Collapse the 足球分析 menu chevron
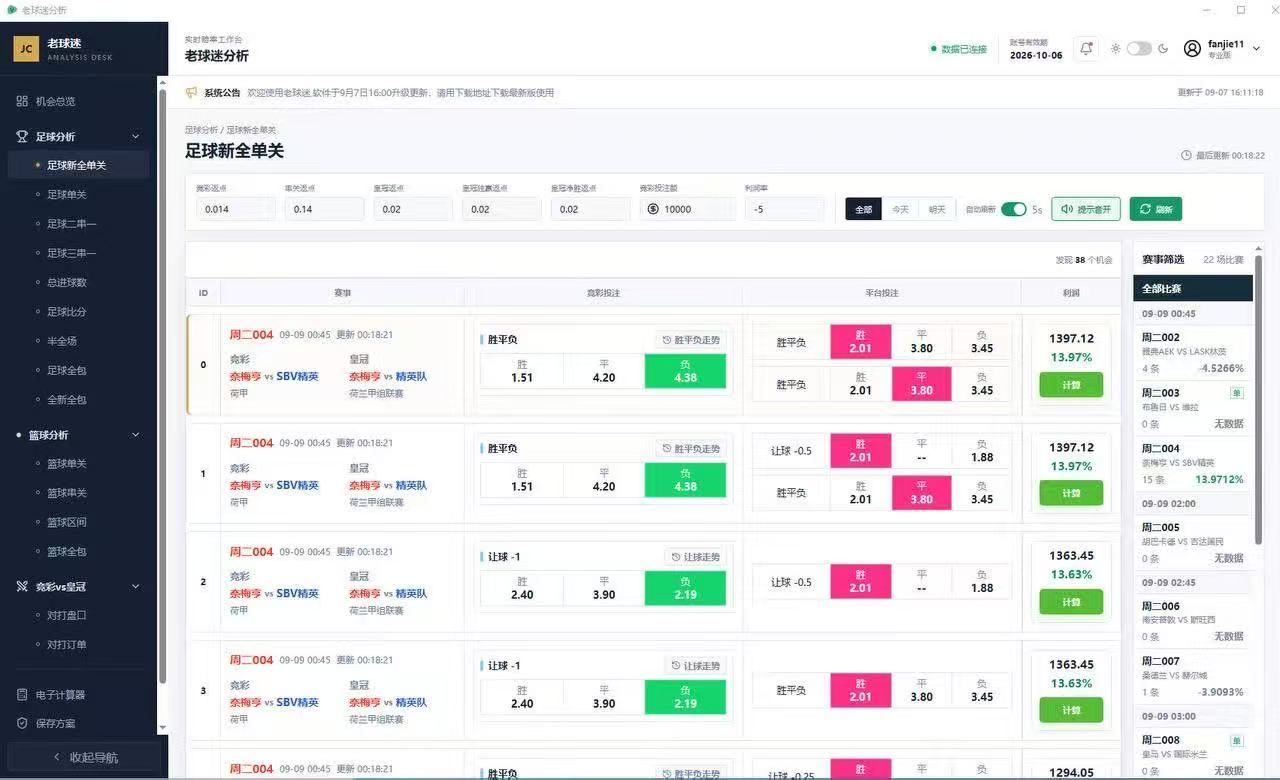Screen dimensions: 1280x780 136,136
